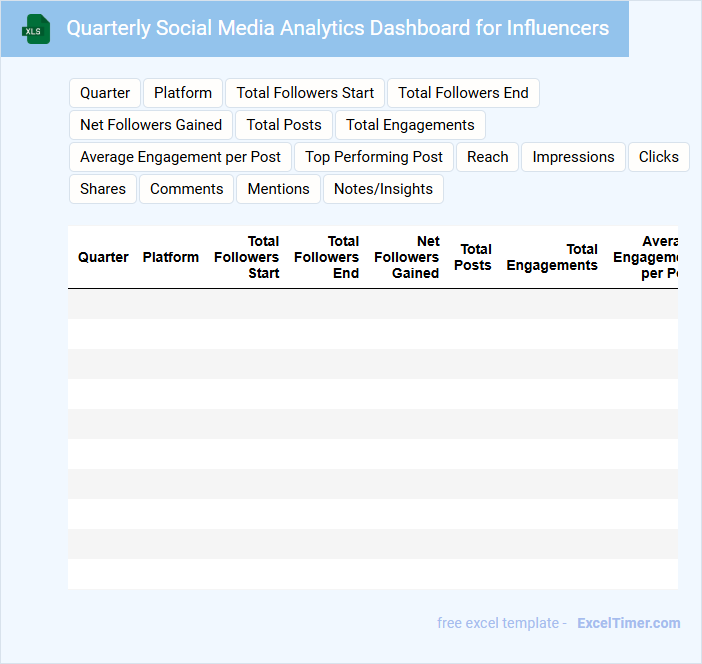Image resolution: width=702 pixels, height=664 pixels.
Task: Select the Reach tag
Action: tap(487, 157)
